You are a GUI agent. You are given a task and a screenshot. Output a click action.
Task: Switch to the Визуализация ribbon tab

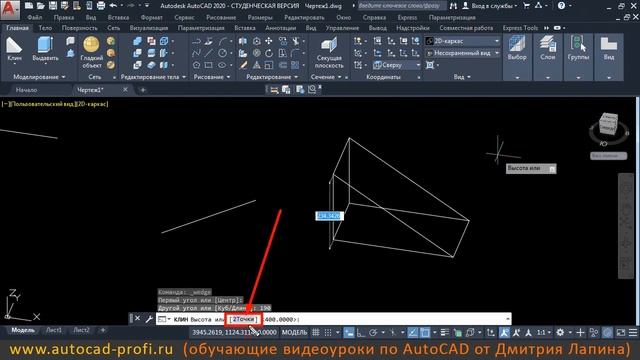149,28
